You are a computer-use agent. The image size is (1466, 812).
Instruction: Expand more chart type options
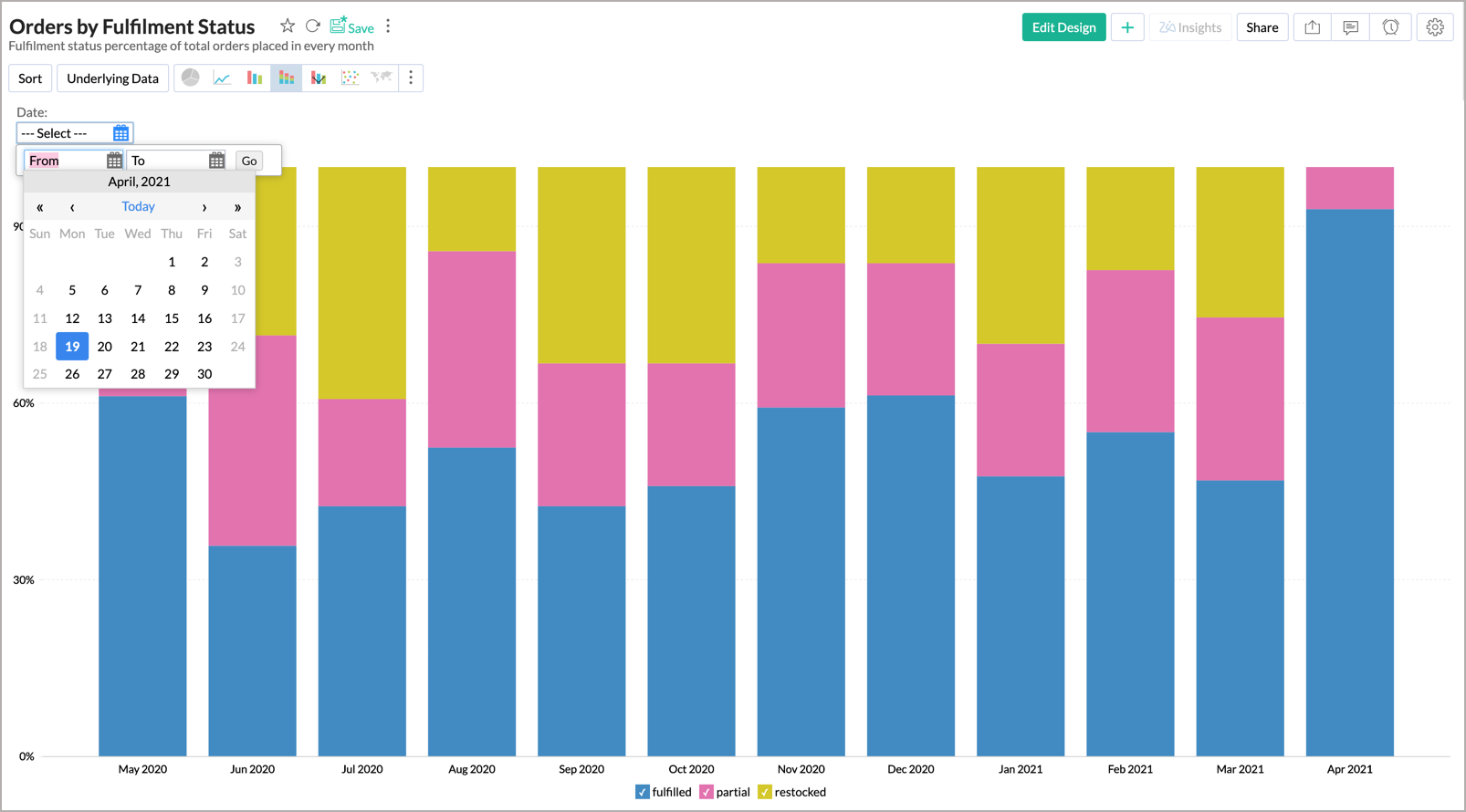pos(411,78)
